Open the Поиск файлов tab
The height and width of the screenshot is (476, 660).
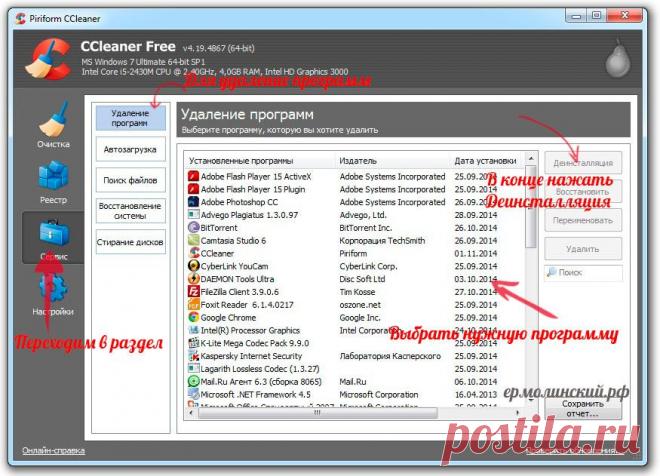click(131, 180)
